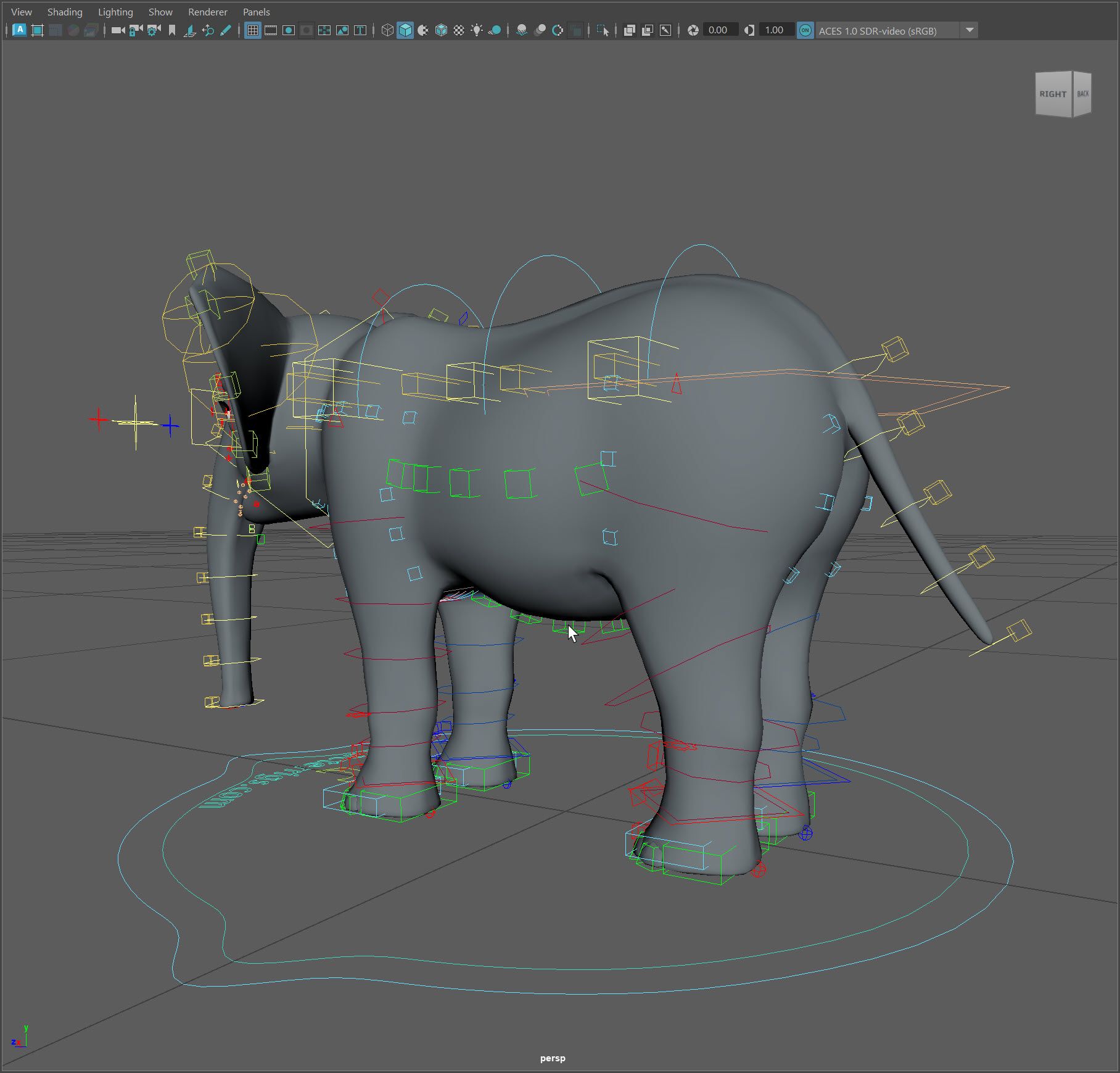Screen dimensions: 1120x1073
Task: Click the Gamma field showing 1.00
Action: (775, 30)
